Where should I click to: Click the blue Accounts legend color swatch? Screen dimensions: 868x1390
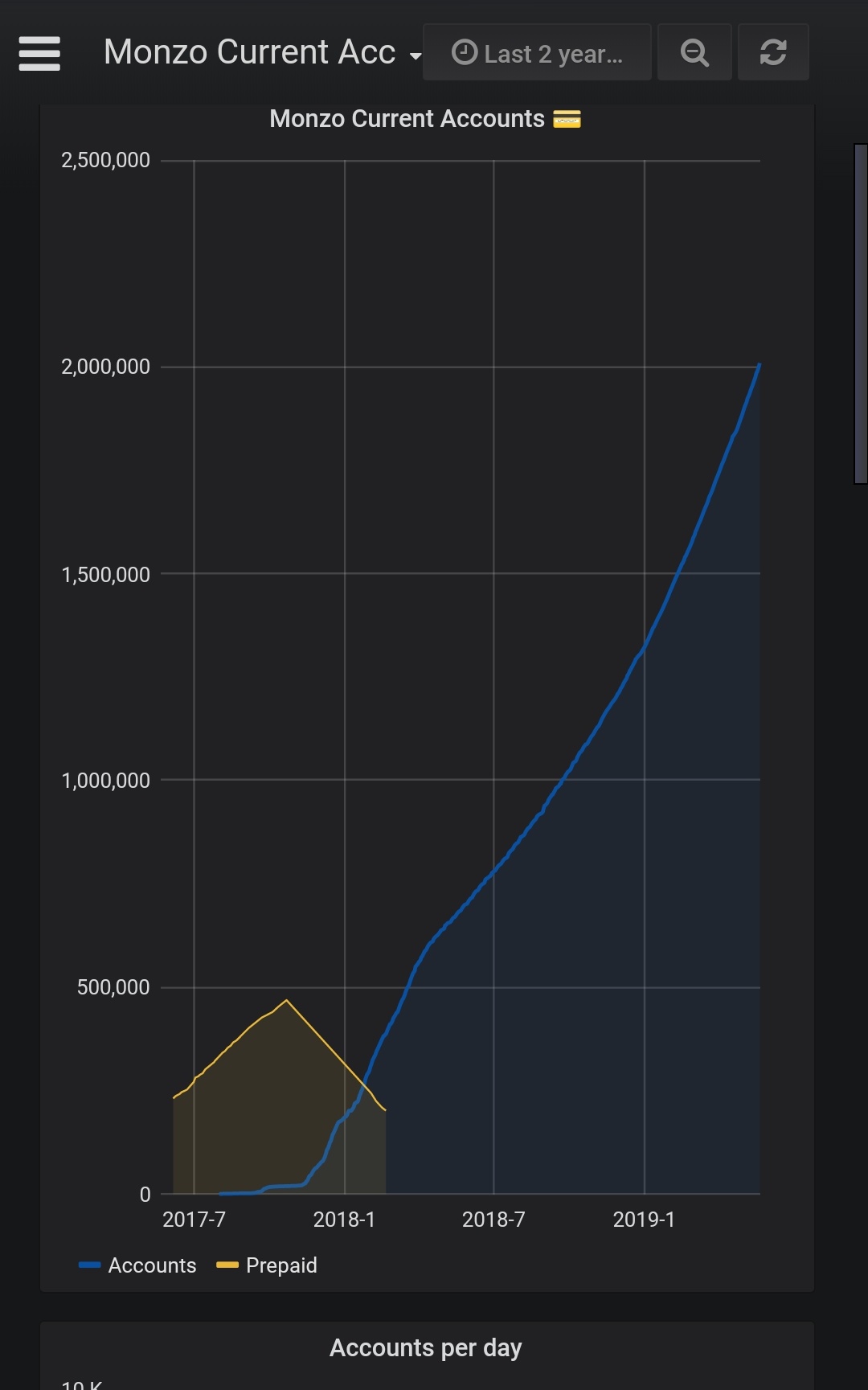[89, 1265]
